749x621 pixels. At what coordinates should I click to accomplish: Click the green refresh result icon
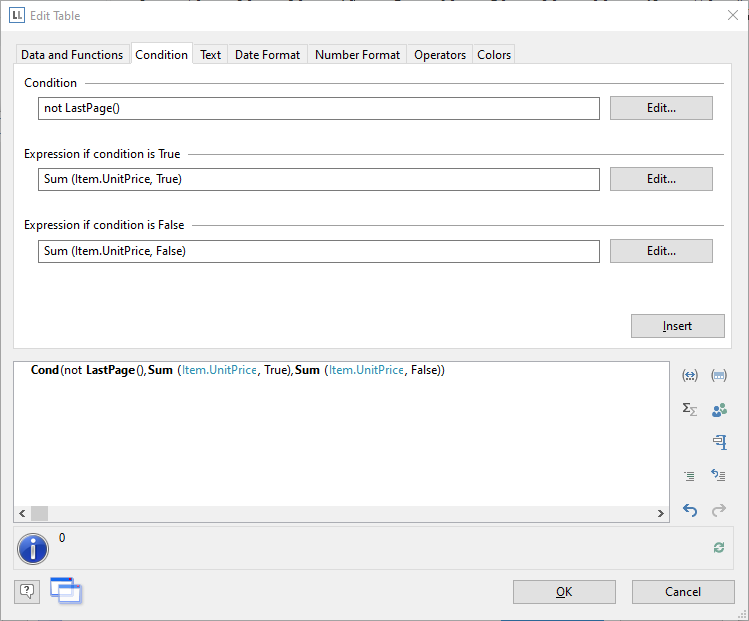[x=718, y=547]
